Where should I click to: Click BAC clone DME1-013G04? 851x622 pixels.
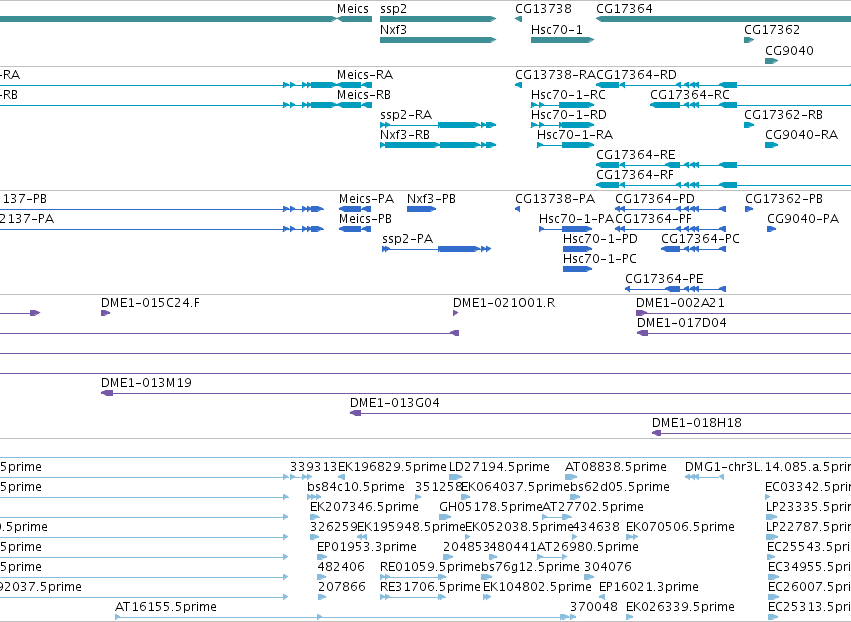395,403
